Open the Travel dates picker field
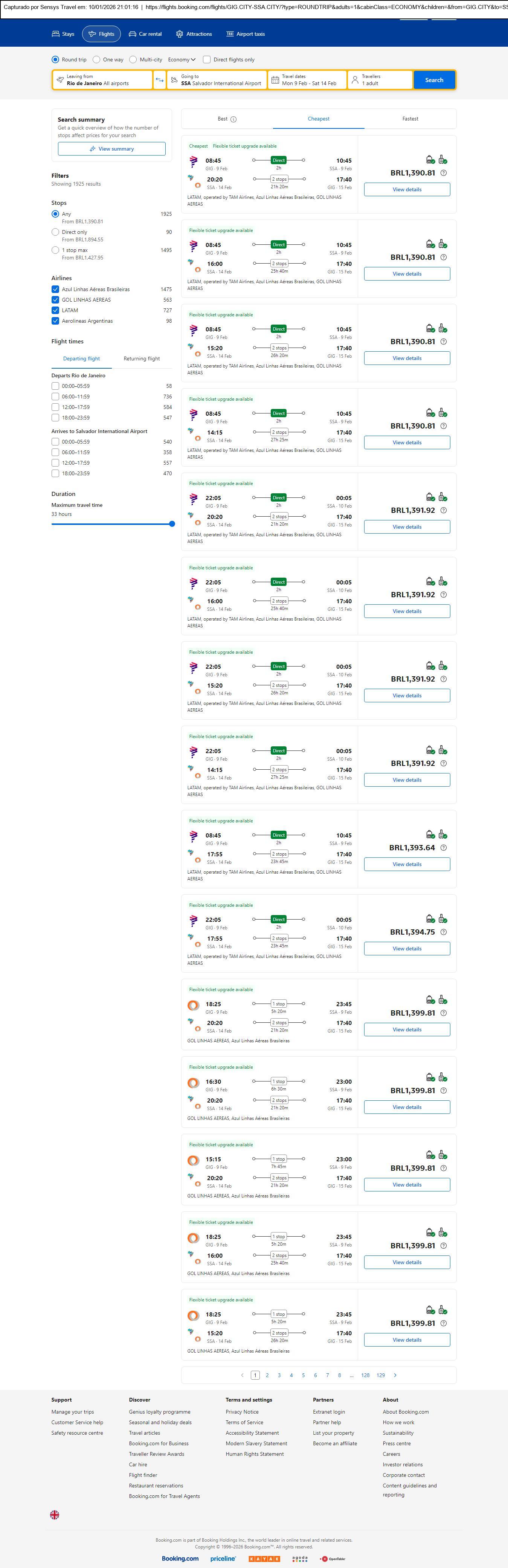The image size is (508, 1568). [309, 80]
